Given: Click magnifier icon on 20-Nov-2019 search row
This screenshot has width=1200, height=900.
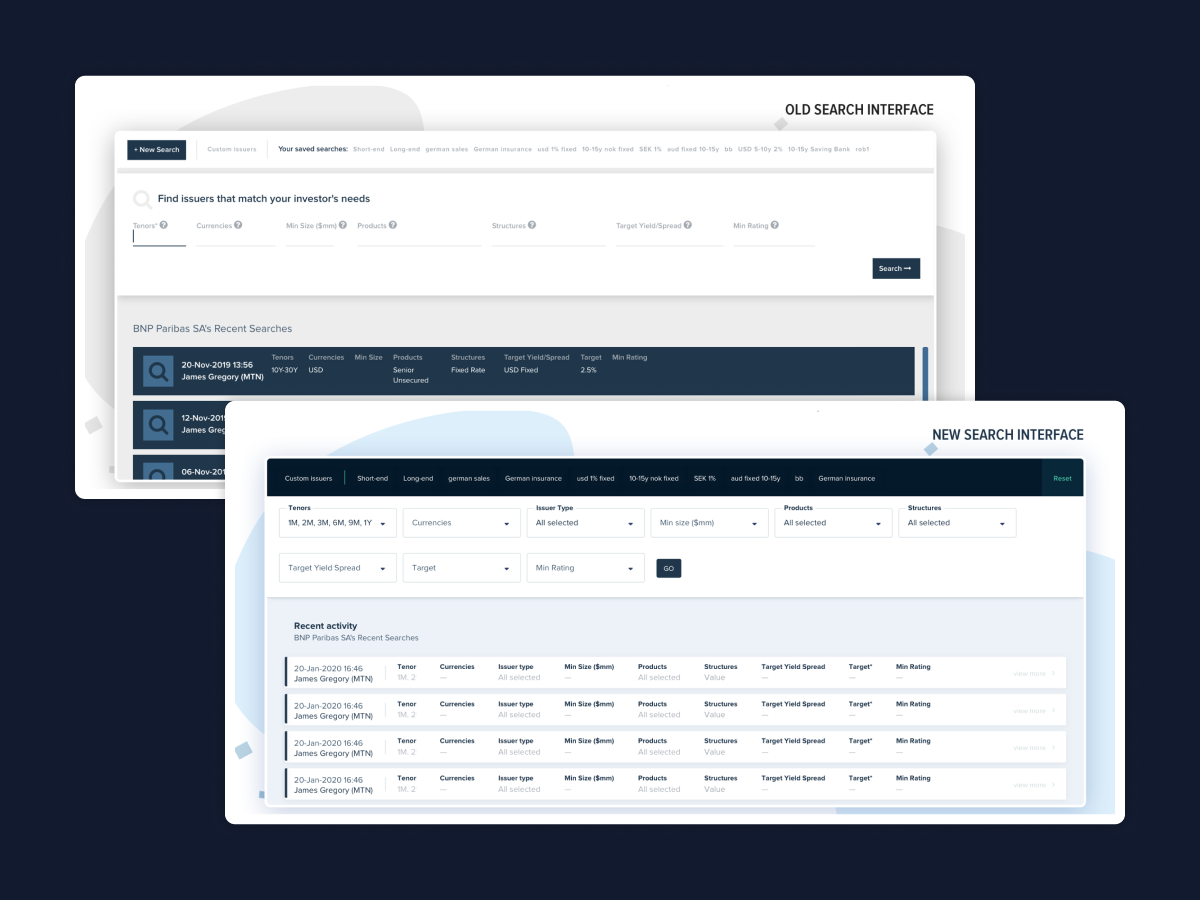Looking at the screenshot, I should click(x=158, y=371).
